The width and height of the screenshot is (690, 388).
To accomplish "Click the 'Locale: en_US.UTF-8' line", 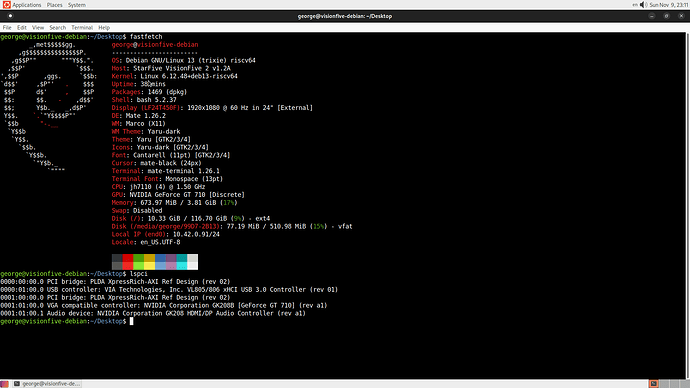I will (x=146, y=242).
